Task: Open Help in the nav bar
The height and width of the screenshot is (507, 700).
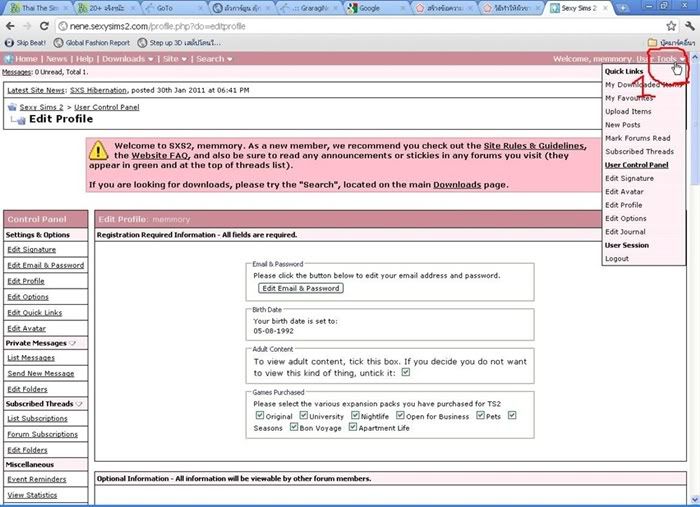Action: pos(84,59)
